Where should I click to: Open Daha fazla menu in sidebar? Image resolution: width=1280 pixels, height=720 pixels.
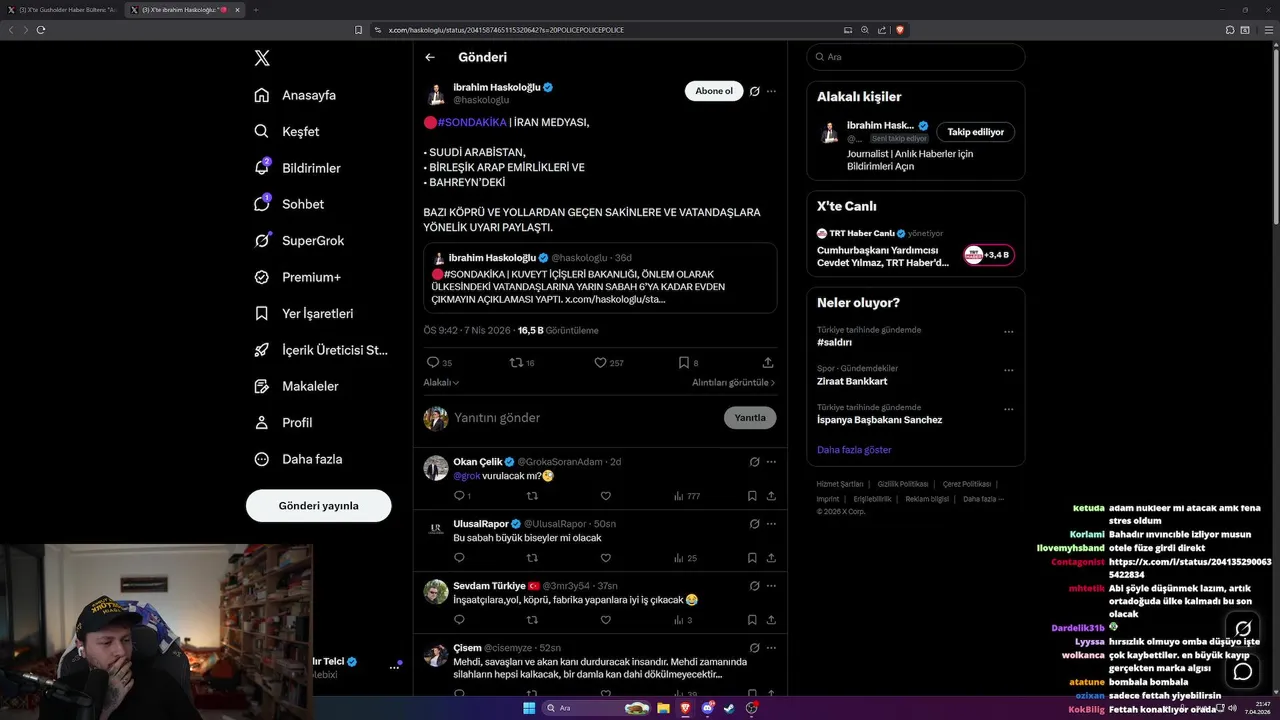tap(298, 459)
